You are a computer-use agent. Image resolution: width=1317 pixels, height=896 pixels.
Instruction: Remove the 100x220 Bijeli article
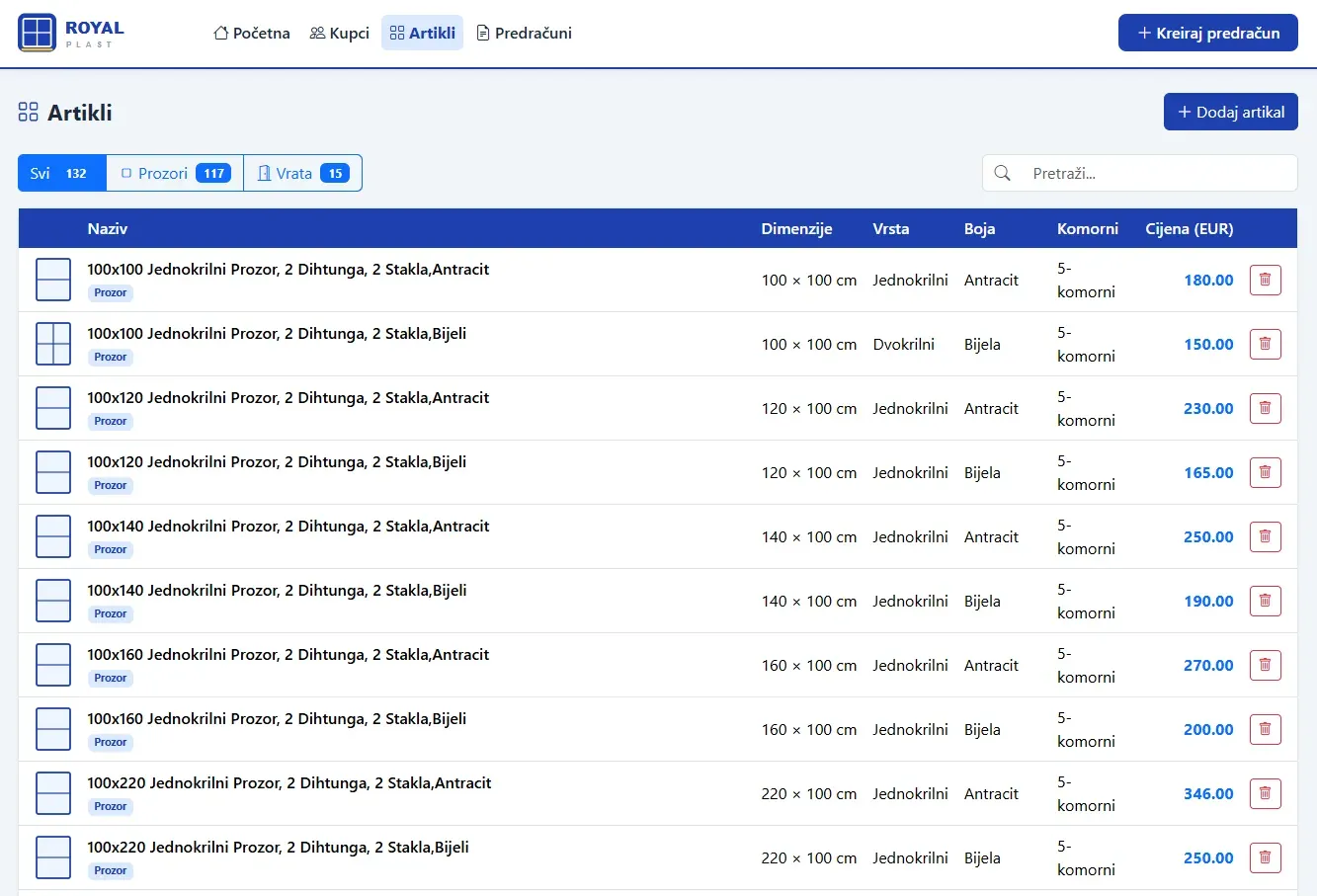tap(1265, 857)
